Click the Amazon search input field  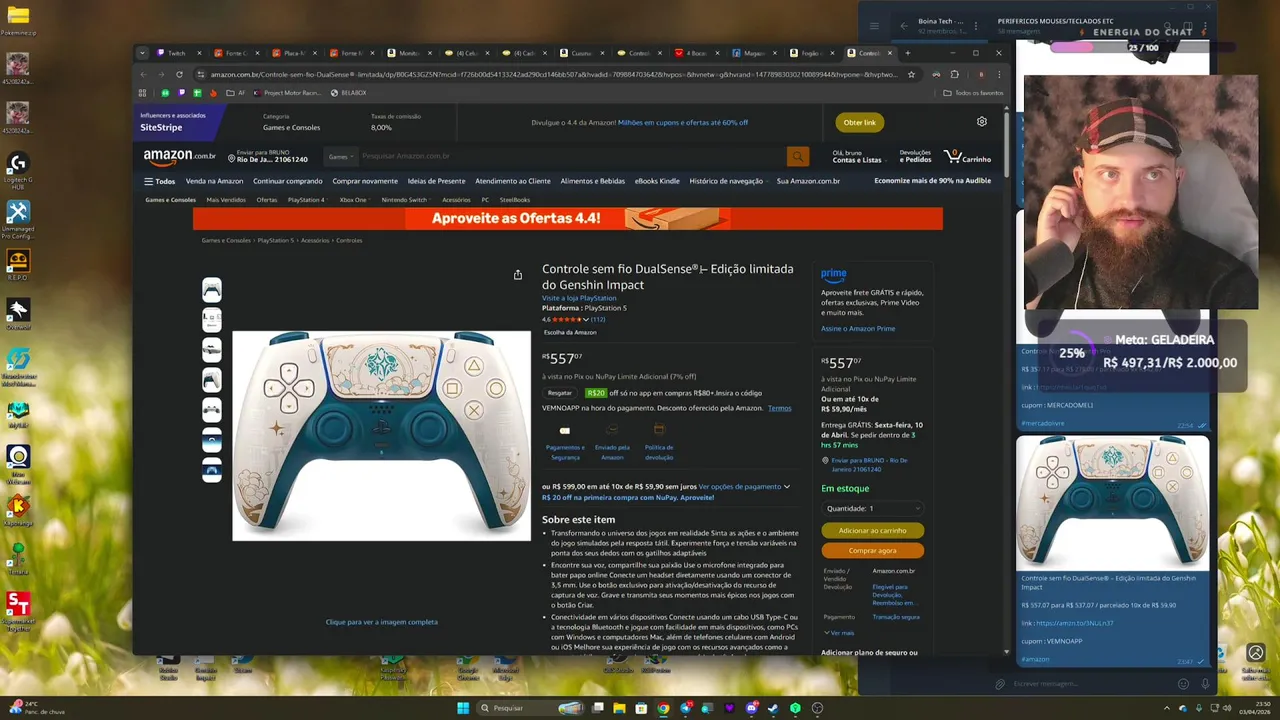[x=571, y=156]
